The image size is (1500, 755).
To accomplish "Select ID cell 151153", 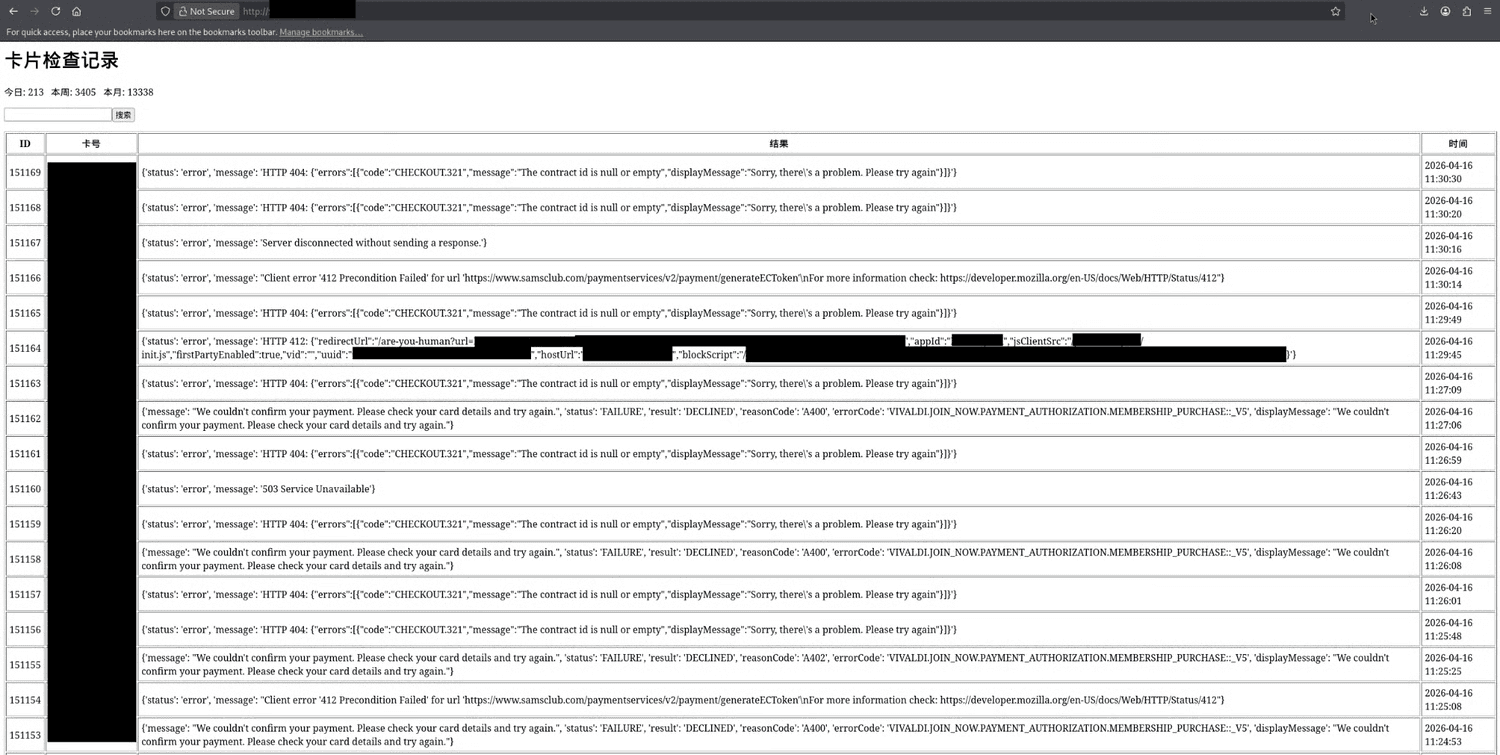I will point(25,735).
